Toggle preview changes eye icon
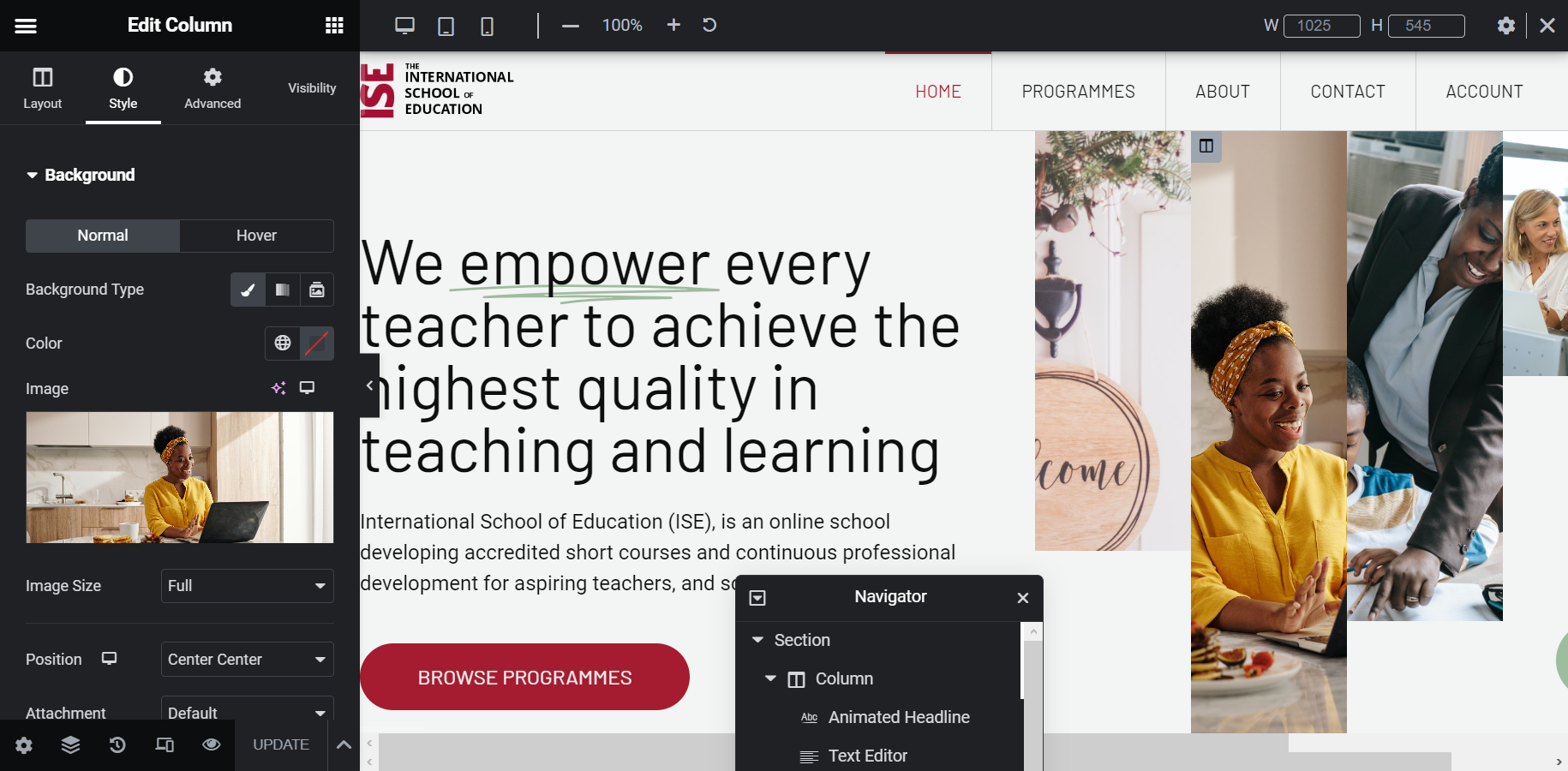The width and height of the screenshot is (1568, 771). (211, 744)
